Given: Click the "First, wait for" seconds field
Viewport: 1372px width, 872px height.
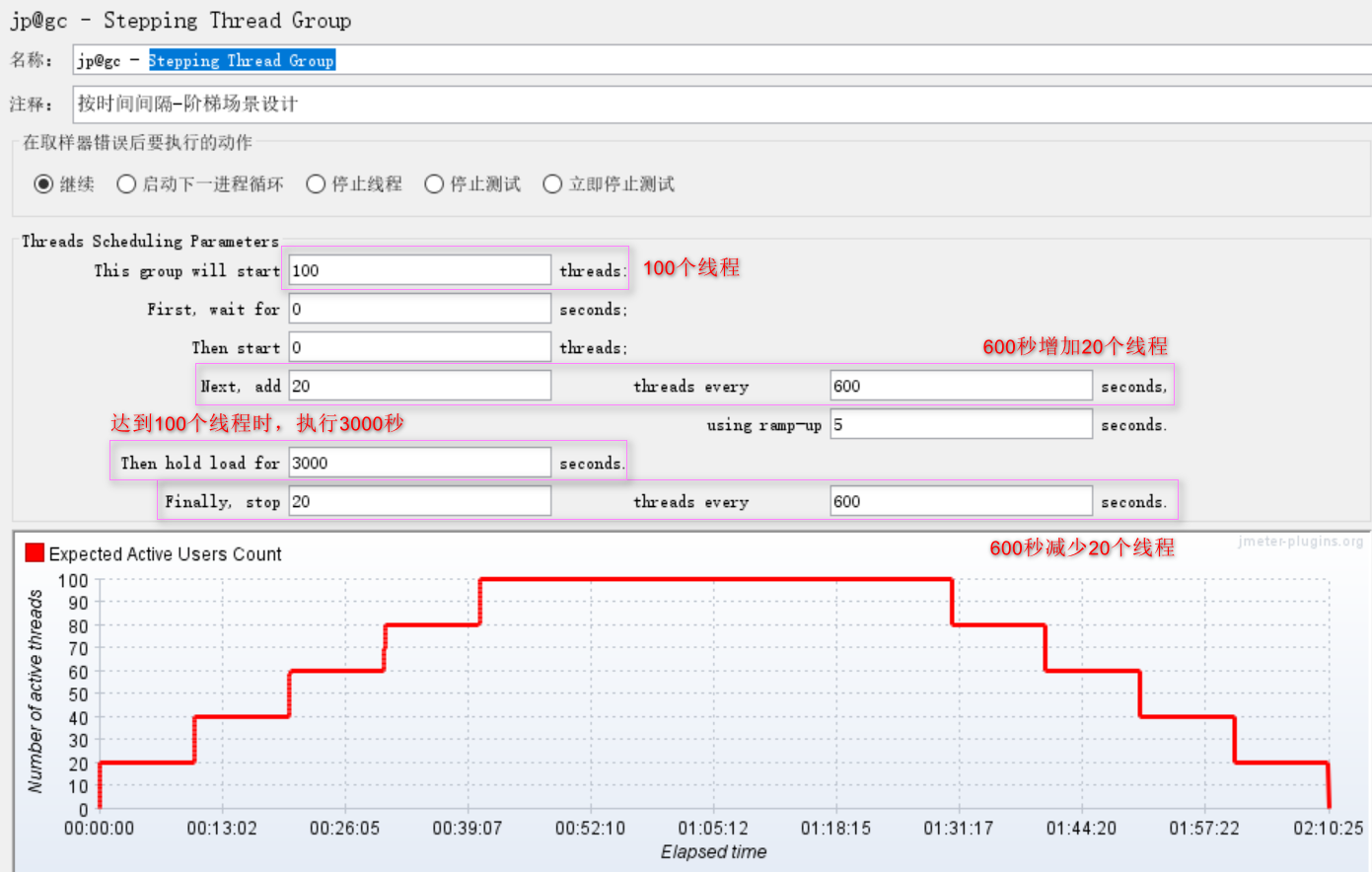Looking at the screenshot, I should pos(419,309).
